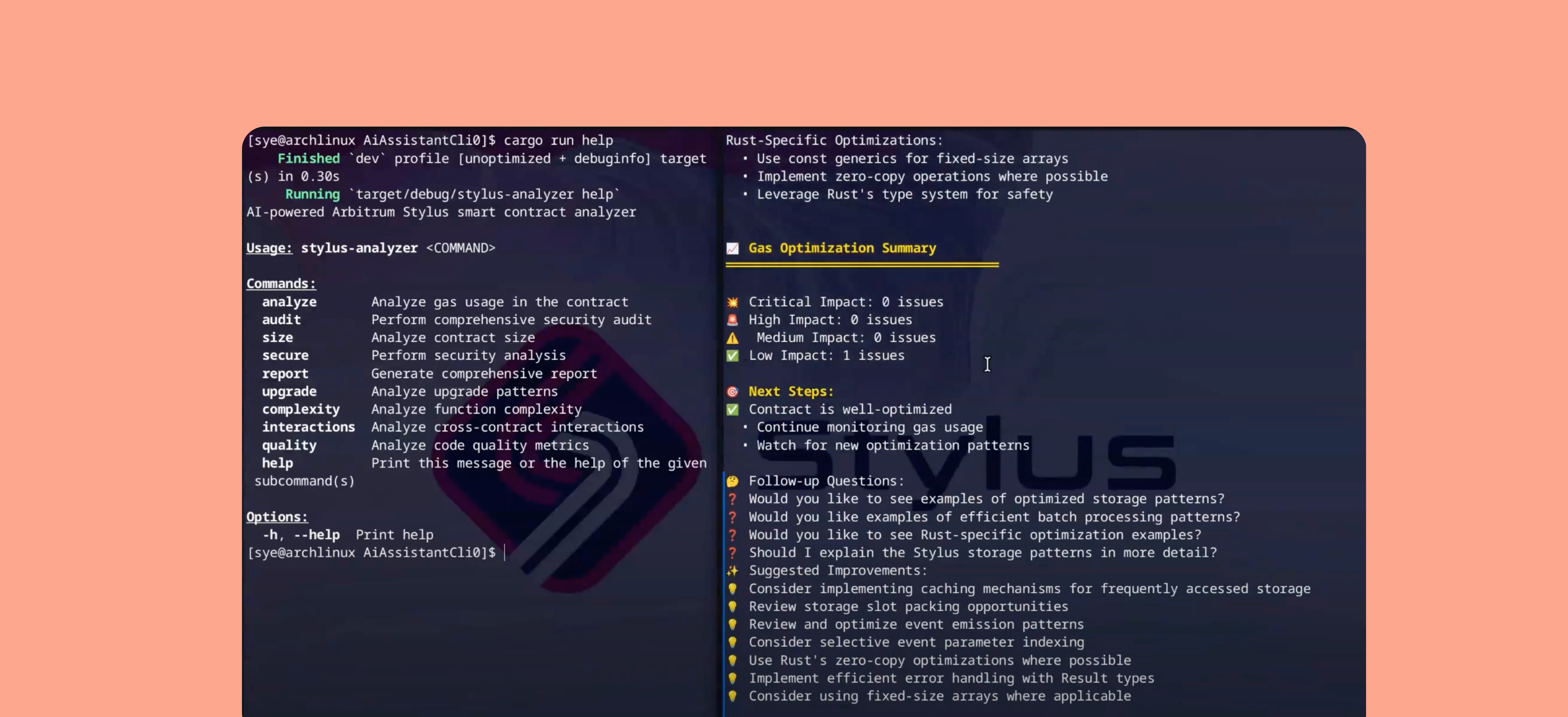The height and width of the screenshot is (717, 1568).
Task: Click the question mark beside batch processing patterns
Action: click(732, 517)
